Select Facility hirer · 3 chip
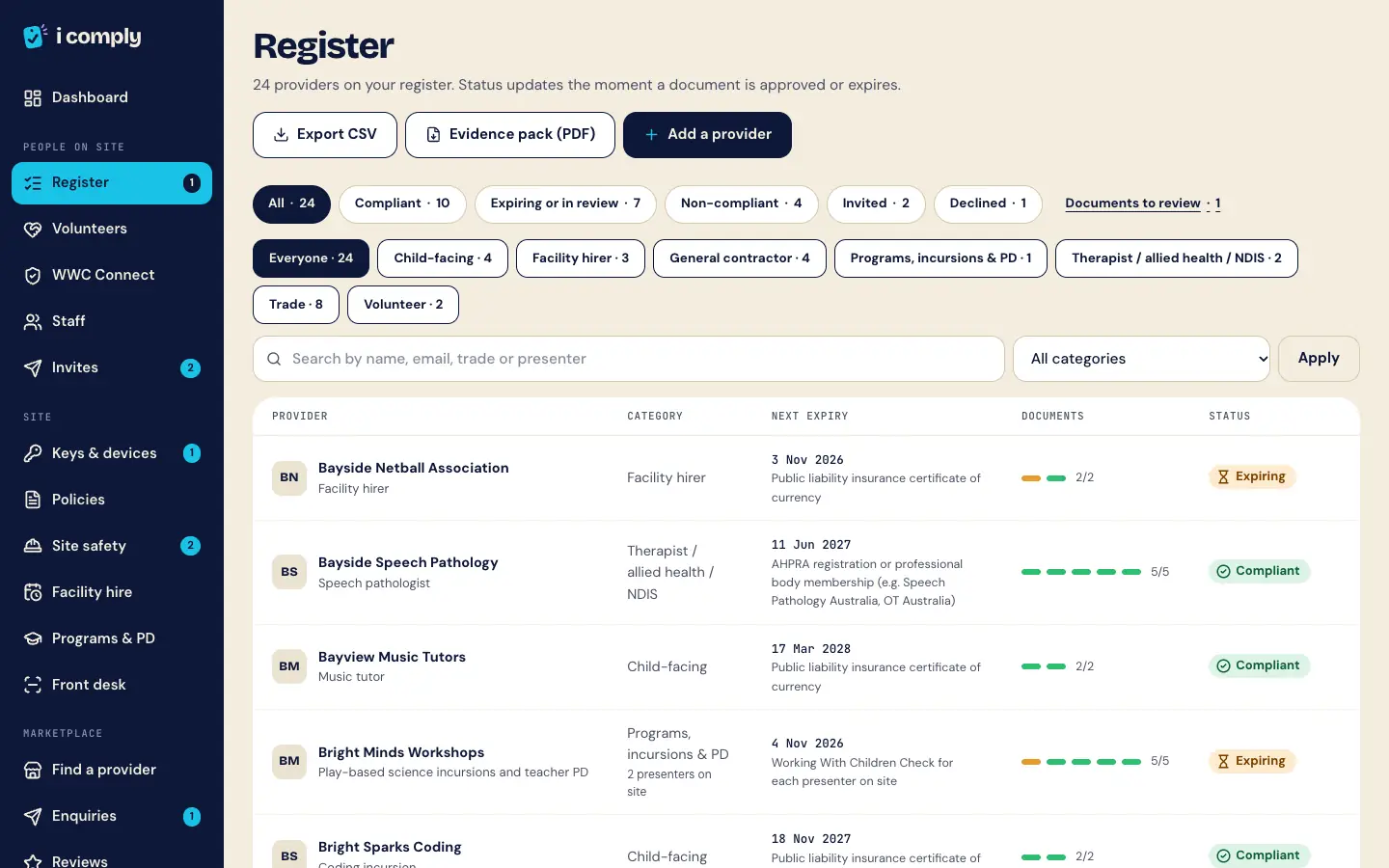Viewport: 1389px width, 868px height. click(581, 258)
